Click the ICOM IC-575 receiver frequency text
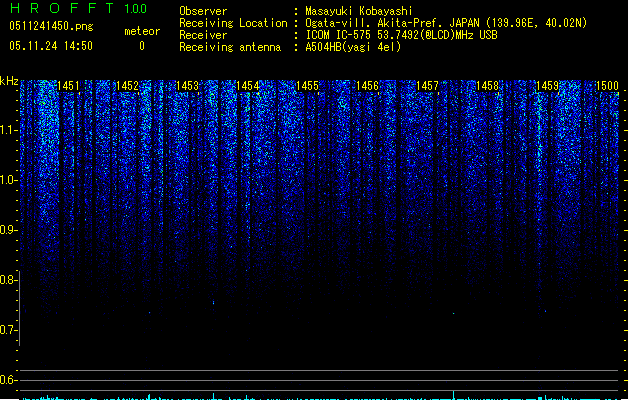The height and width of the screenshot is (400, 629). click(x=402, y=35)
